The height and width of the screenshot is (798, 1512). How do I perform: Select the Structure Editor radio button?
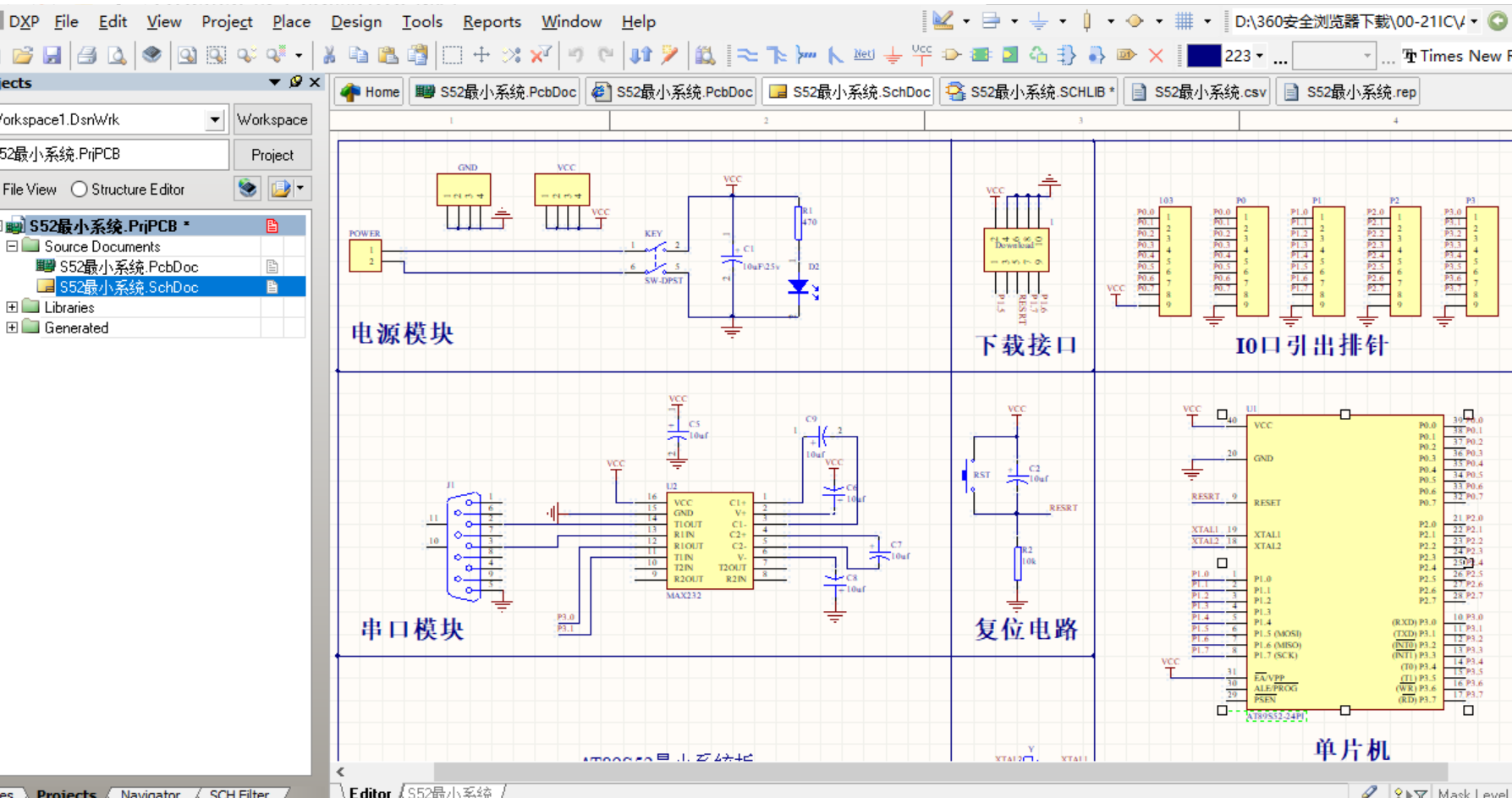point(80,190)
